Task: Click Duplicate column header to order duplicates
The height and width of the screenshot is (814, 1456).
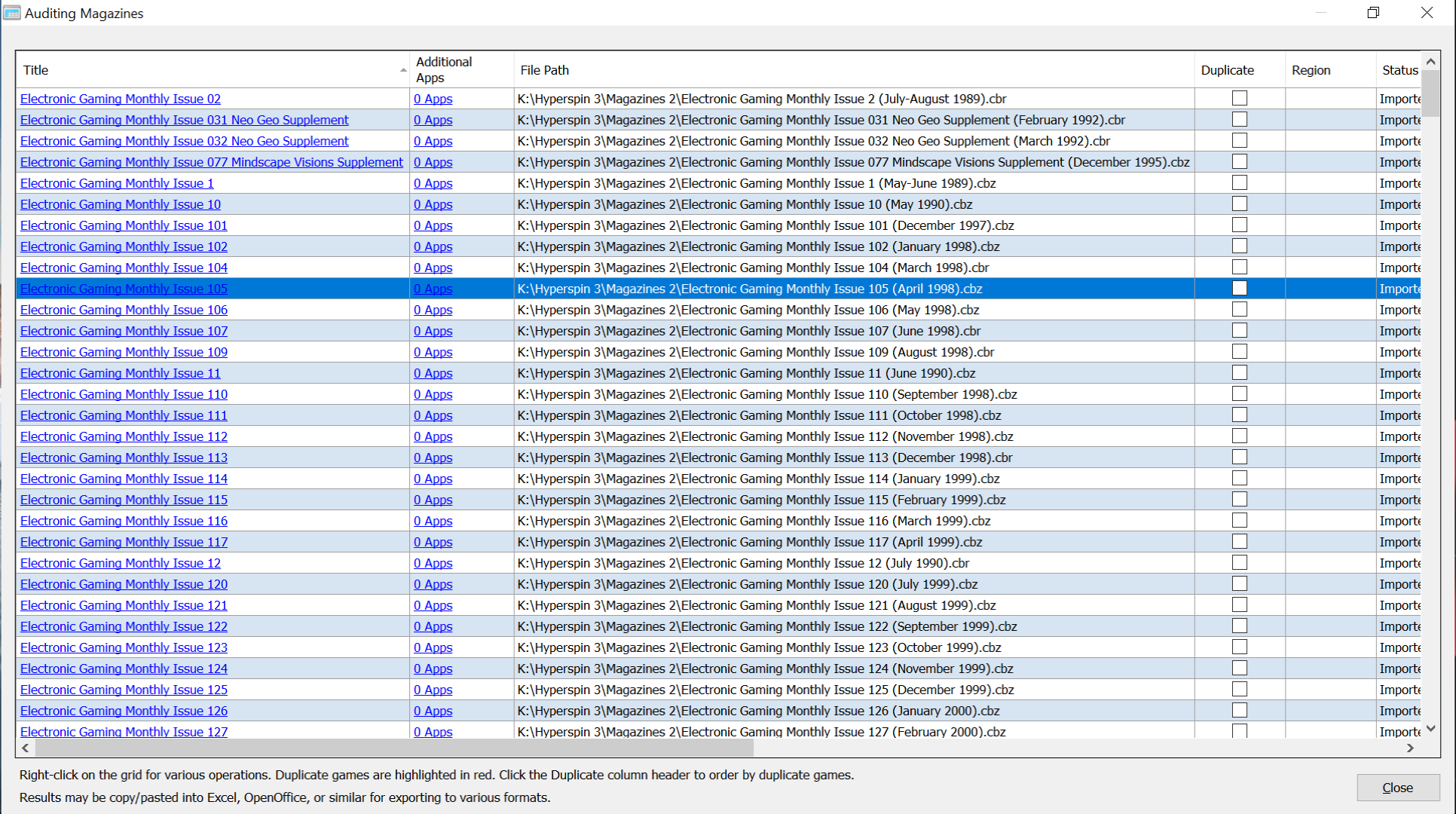Action: click(x=1240, y=70)
